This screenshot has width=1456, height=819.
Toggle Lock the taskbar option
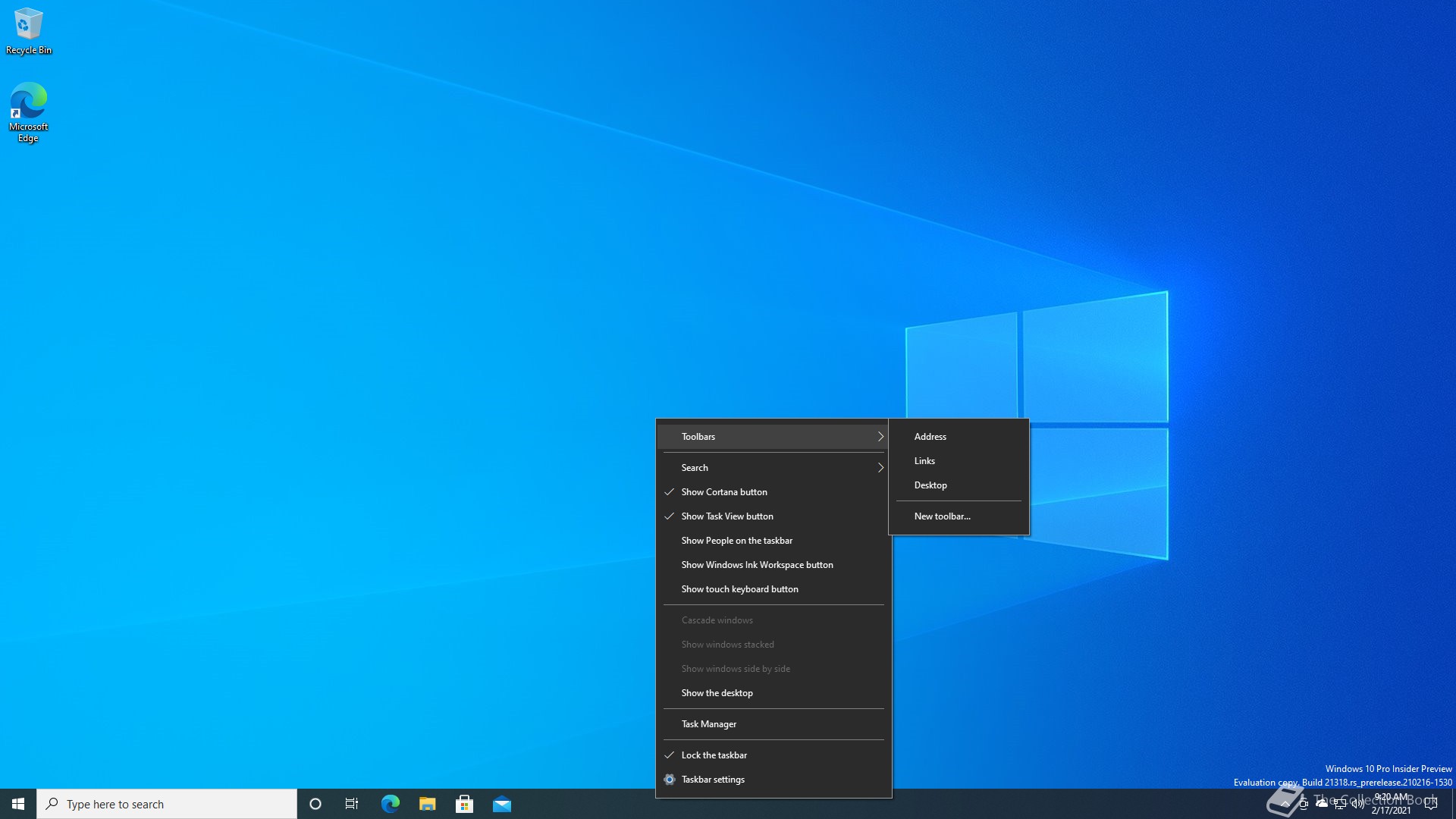[714, 755]
